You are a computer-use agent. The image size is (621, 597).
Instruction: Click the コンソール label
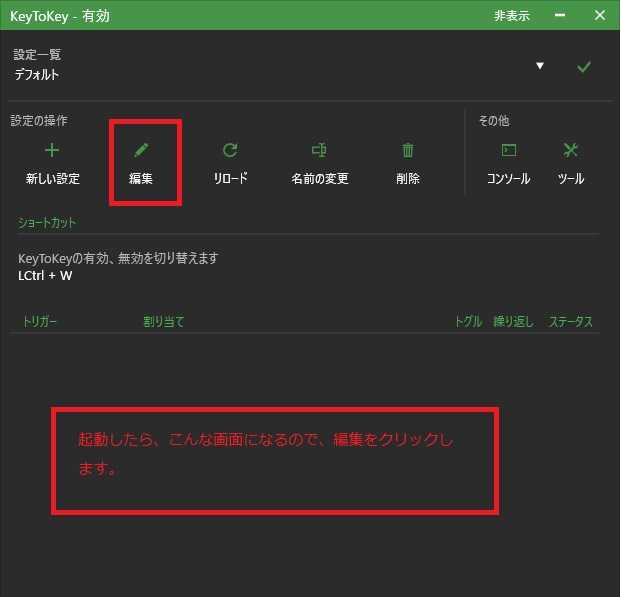point(509,179)
